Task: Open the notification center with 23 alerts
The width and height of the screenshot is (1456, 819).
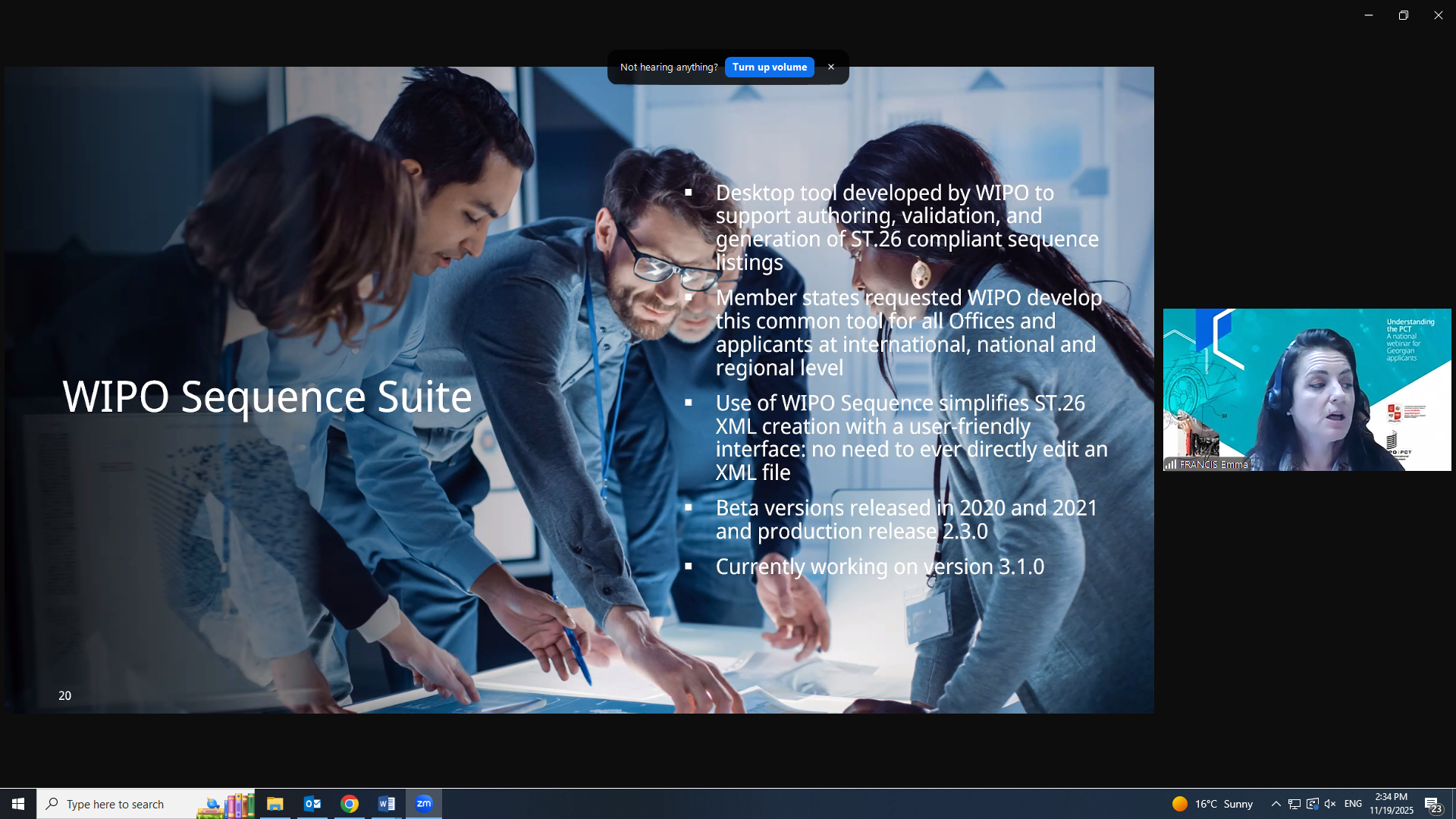Action: 1432,805
